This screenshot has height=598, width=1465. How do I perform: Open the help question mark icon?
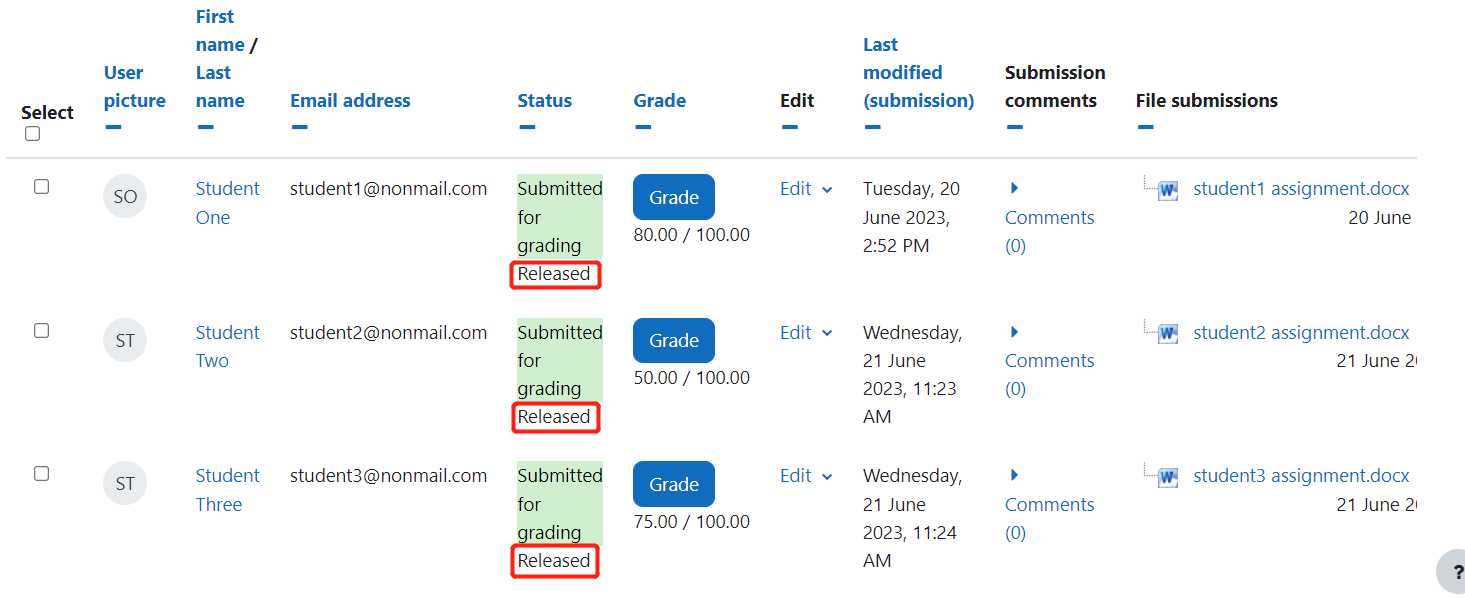[x=1454, y=572]
